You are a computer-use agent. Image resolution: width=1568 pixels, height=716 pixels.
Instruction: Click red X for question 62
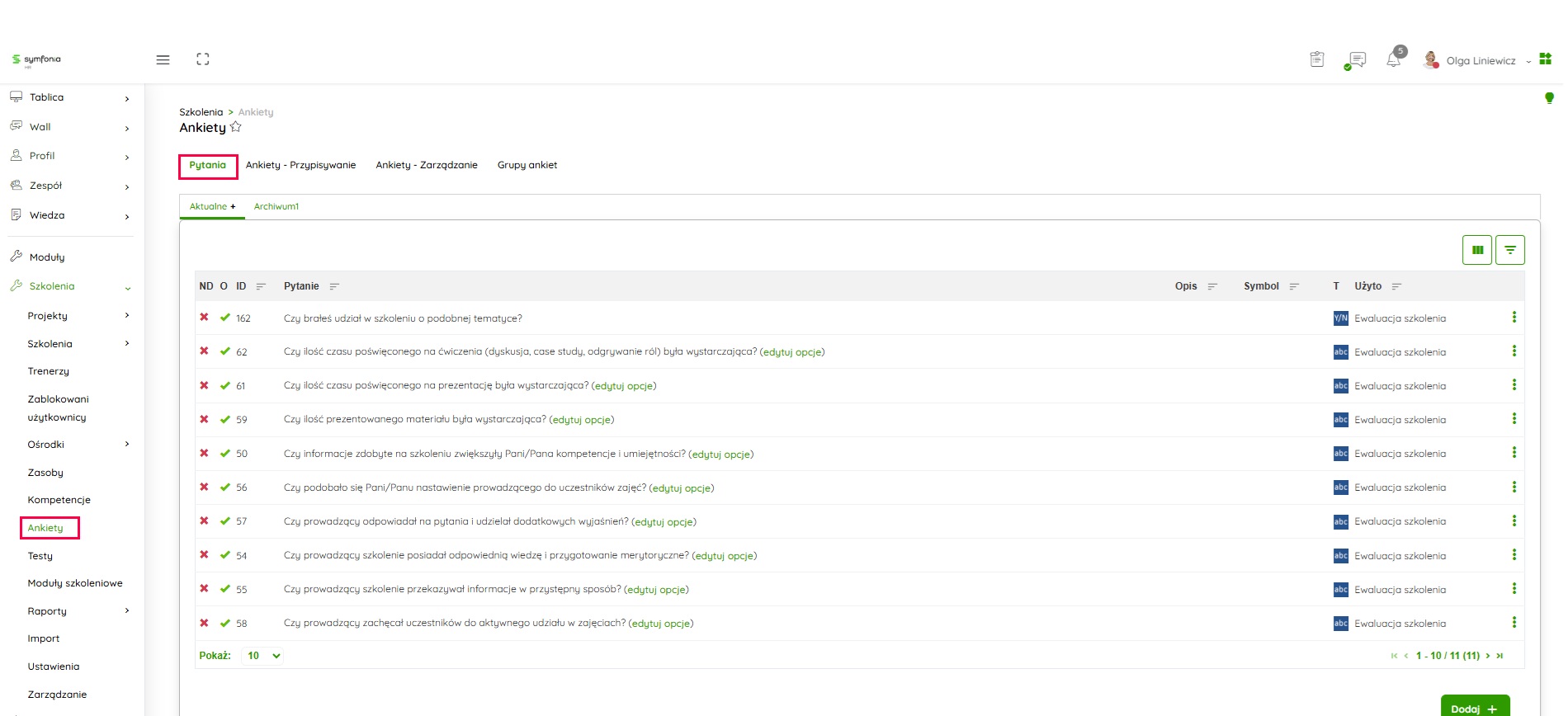204,351
